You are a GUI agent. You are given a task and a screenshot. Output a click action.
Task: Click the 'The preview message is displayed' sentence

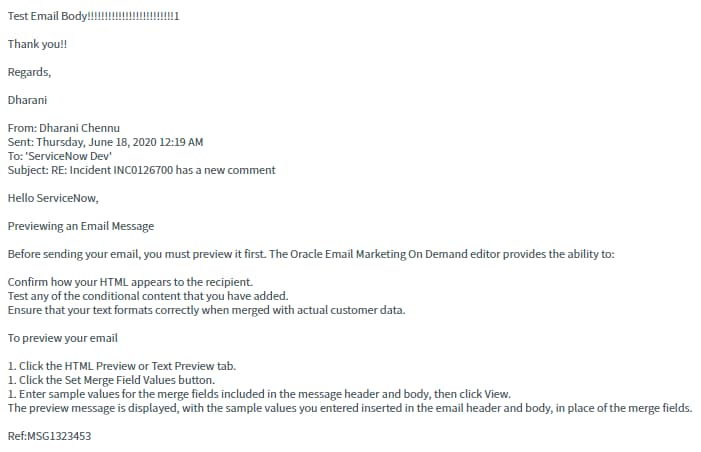[350, 408]
